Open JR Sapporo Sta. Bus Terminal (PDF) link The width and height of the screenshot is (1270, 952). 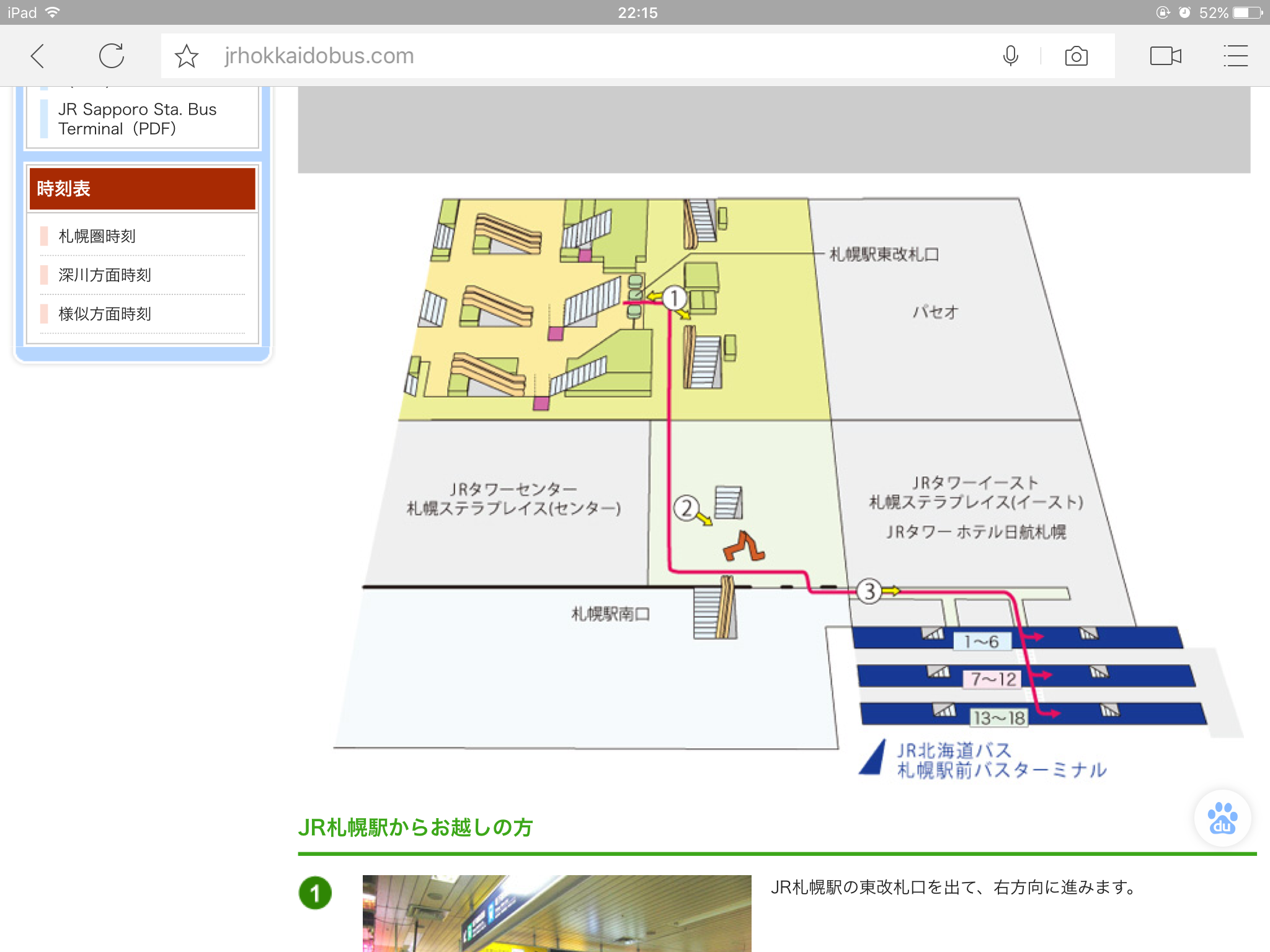(137, 119)
